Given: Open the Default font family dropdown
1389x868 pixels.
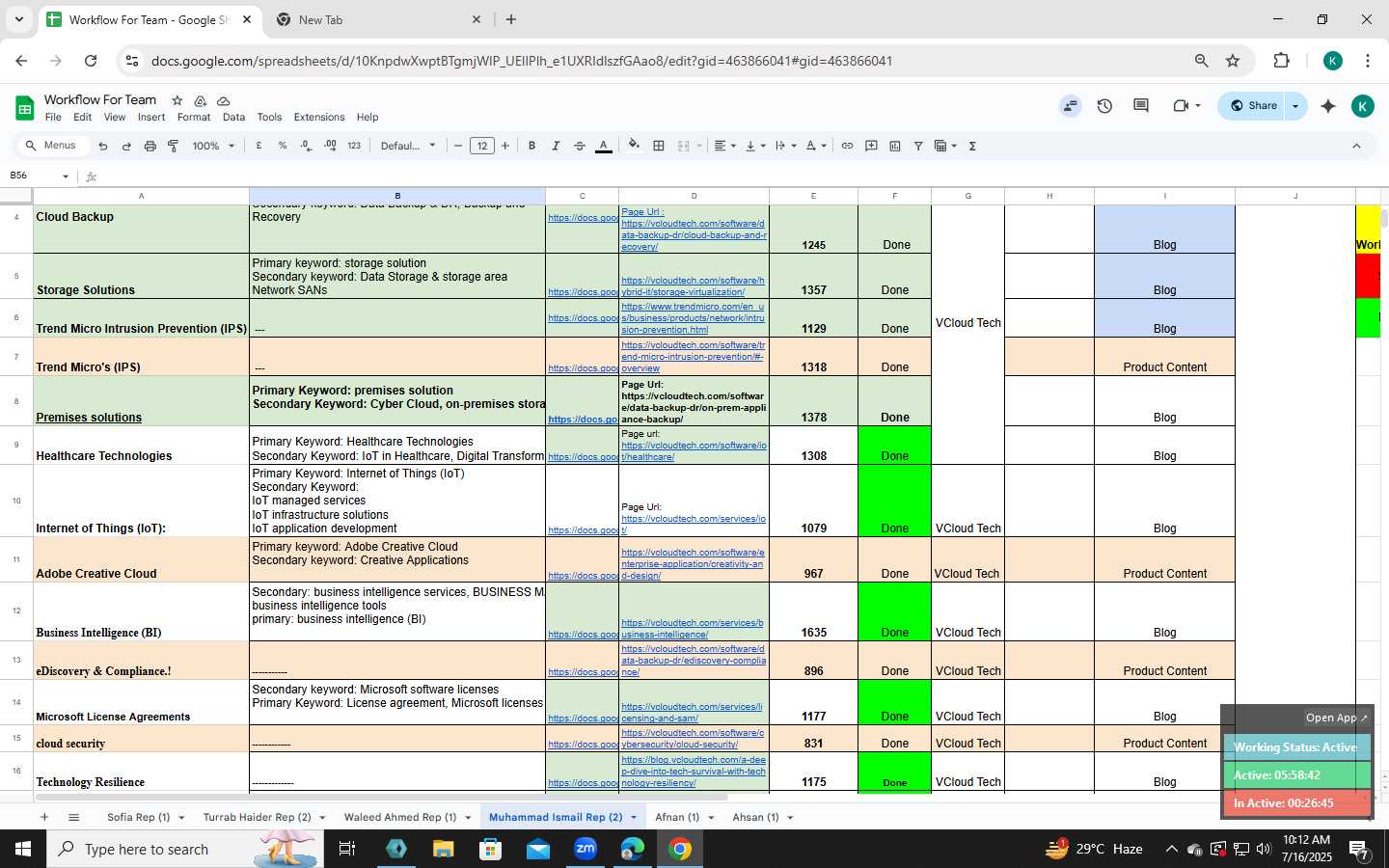Looking at the screenshot, I should 408,146.
